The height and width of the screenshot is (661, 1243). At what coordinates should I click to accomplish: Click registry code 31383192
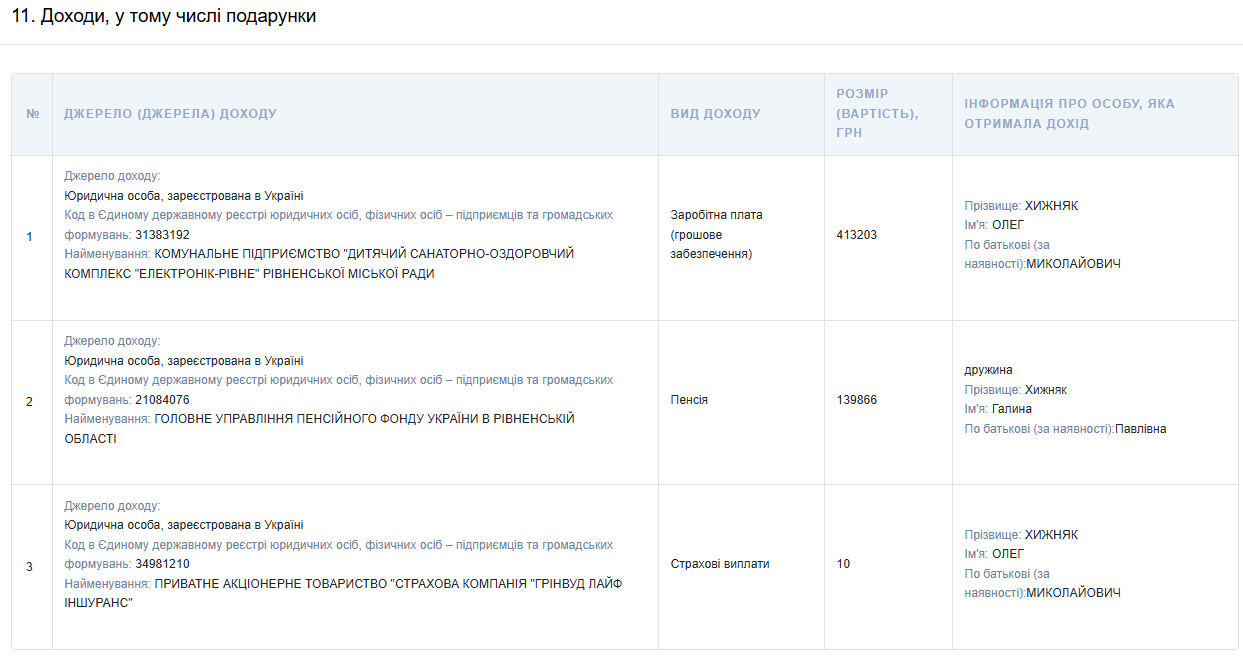pyautogui.click(x=162, y=235)
